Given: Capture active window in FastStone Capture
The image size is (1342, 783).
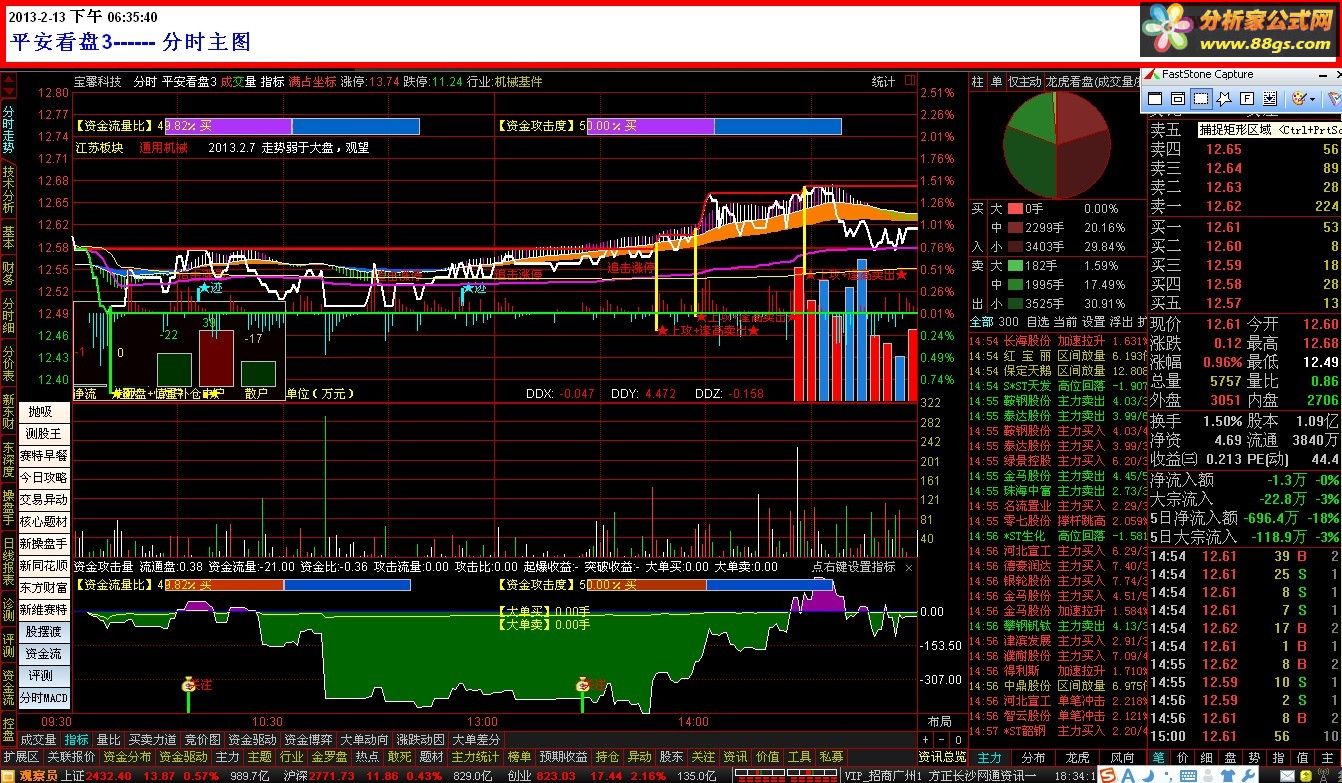Looking at the screenshot, I should 1155,98.
